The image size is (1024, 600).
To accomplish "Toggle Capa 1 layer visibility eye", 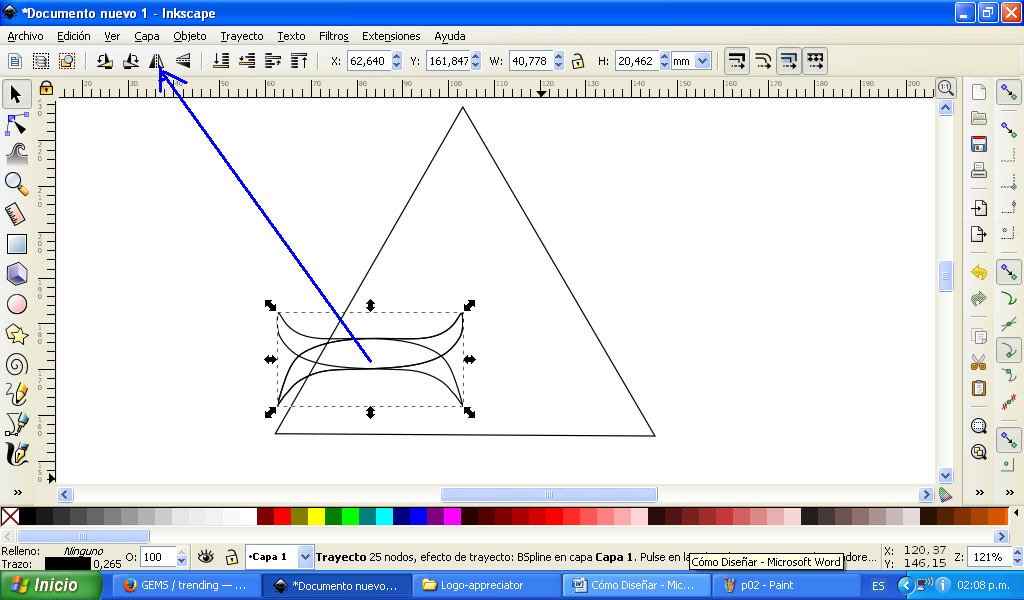I will (x=206, y=557).
